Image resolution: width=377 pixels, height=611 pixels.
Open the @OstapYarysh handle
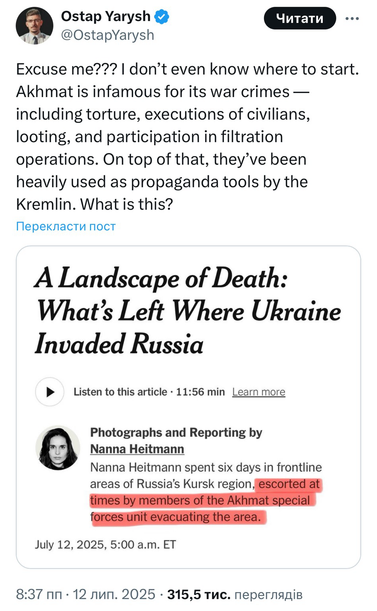click(108, 35)
